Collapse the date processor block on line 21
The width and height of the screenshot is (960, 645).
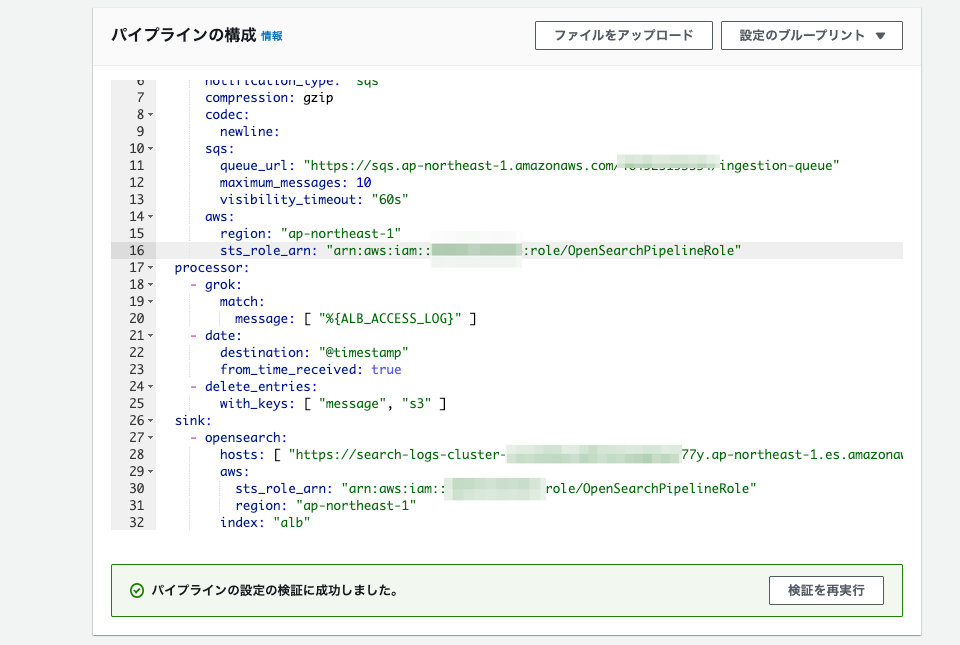click(153, 335)
